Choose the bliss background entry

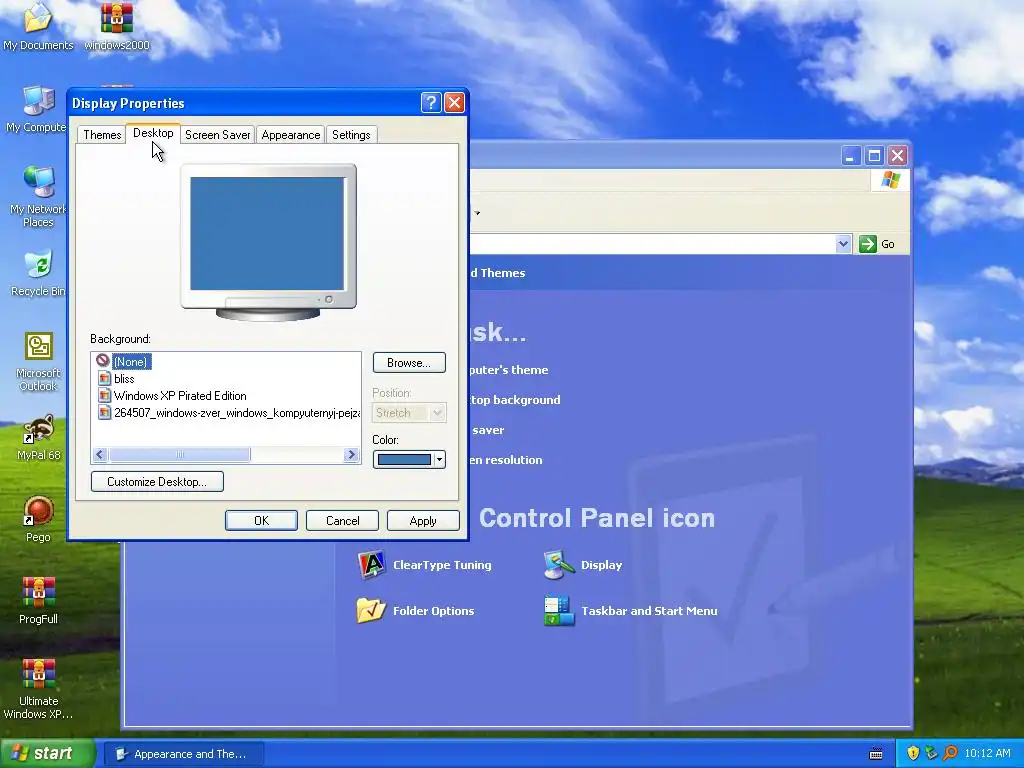point(124,379)
